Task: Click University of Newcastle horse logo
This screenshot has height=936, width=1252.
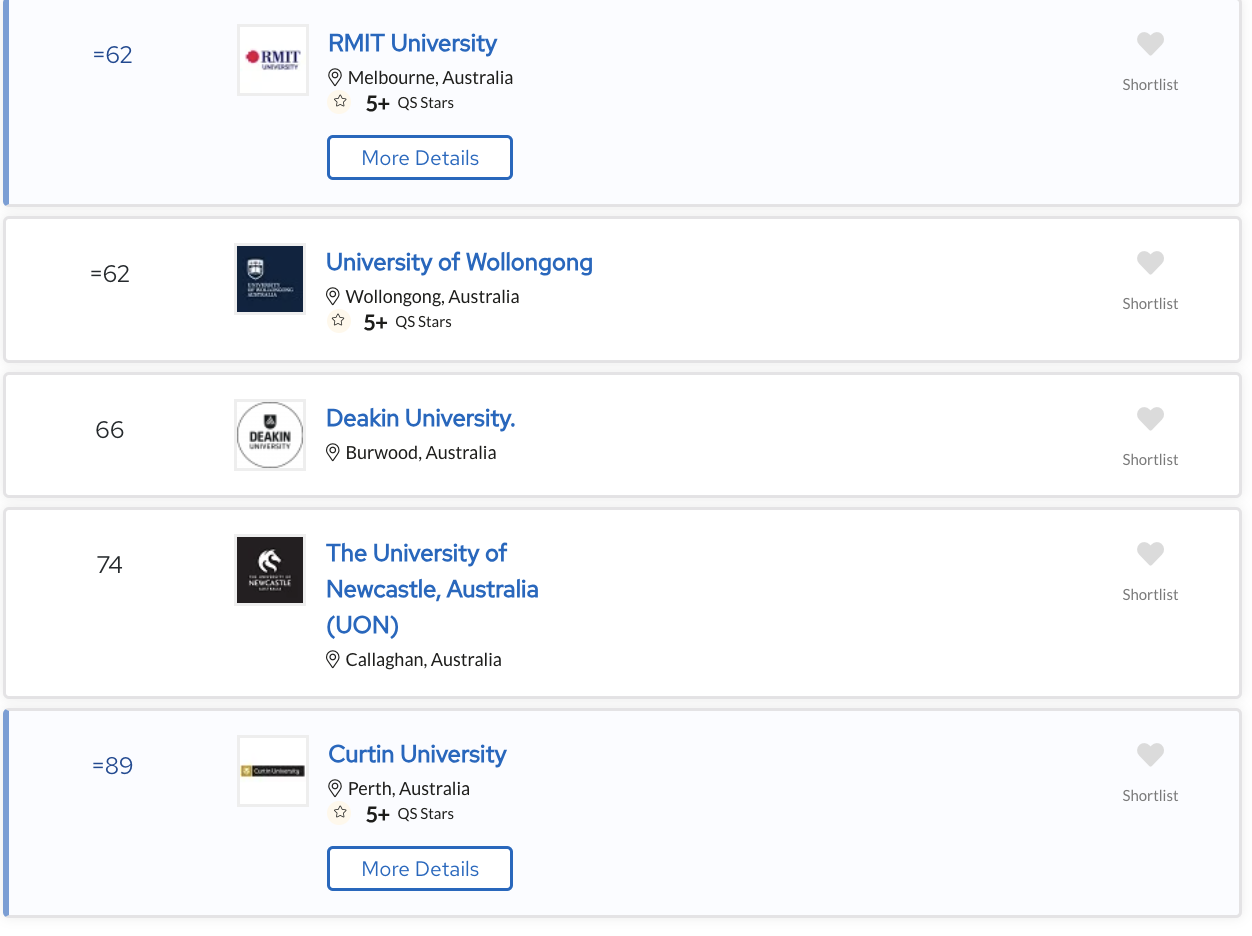Action: (x=270, y=570)
